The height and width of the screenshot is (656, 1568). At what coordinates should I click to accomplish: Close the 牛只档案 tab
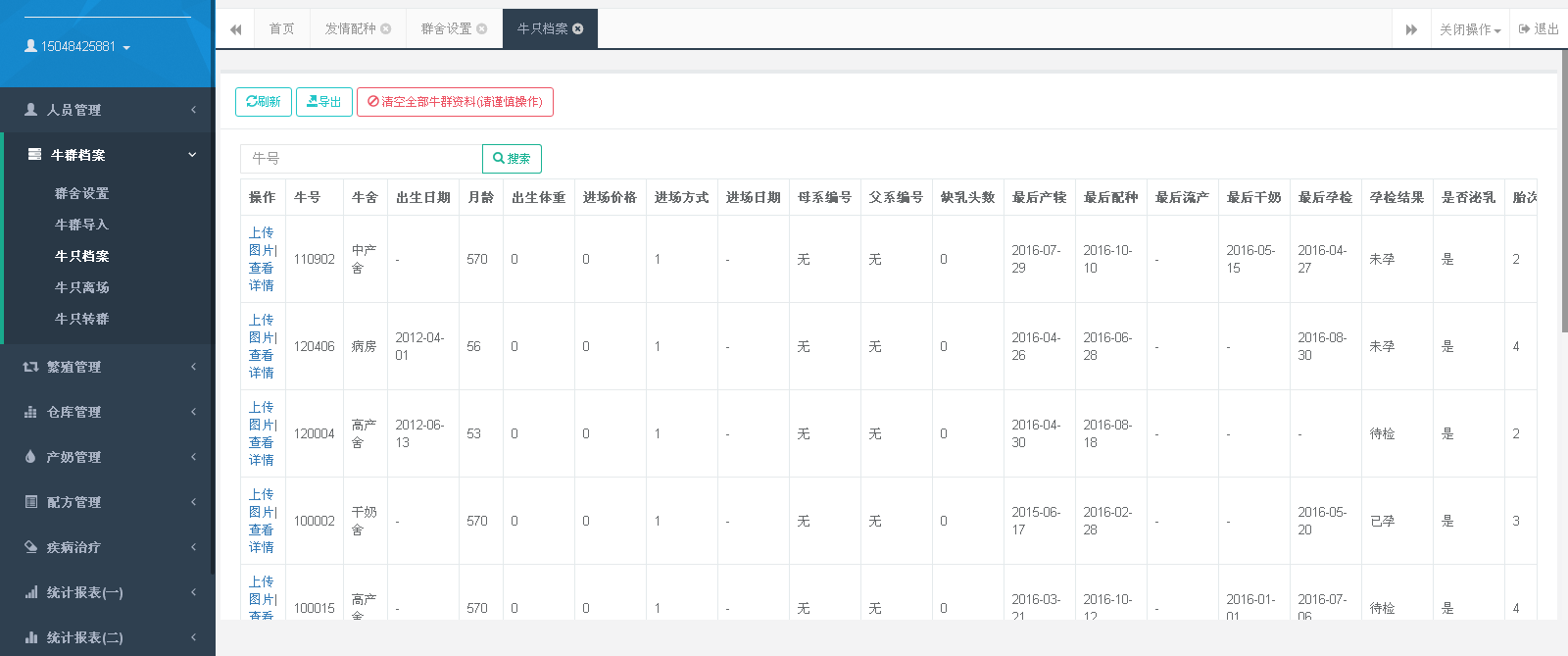(578, 28)
